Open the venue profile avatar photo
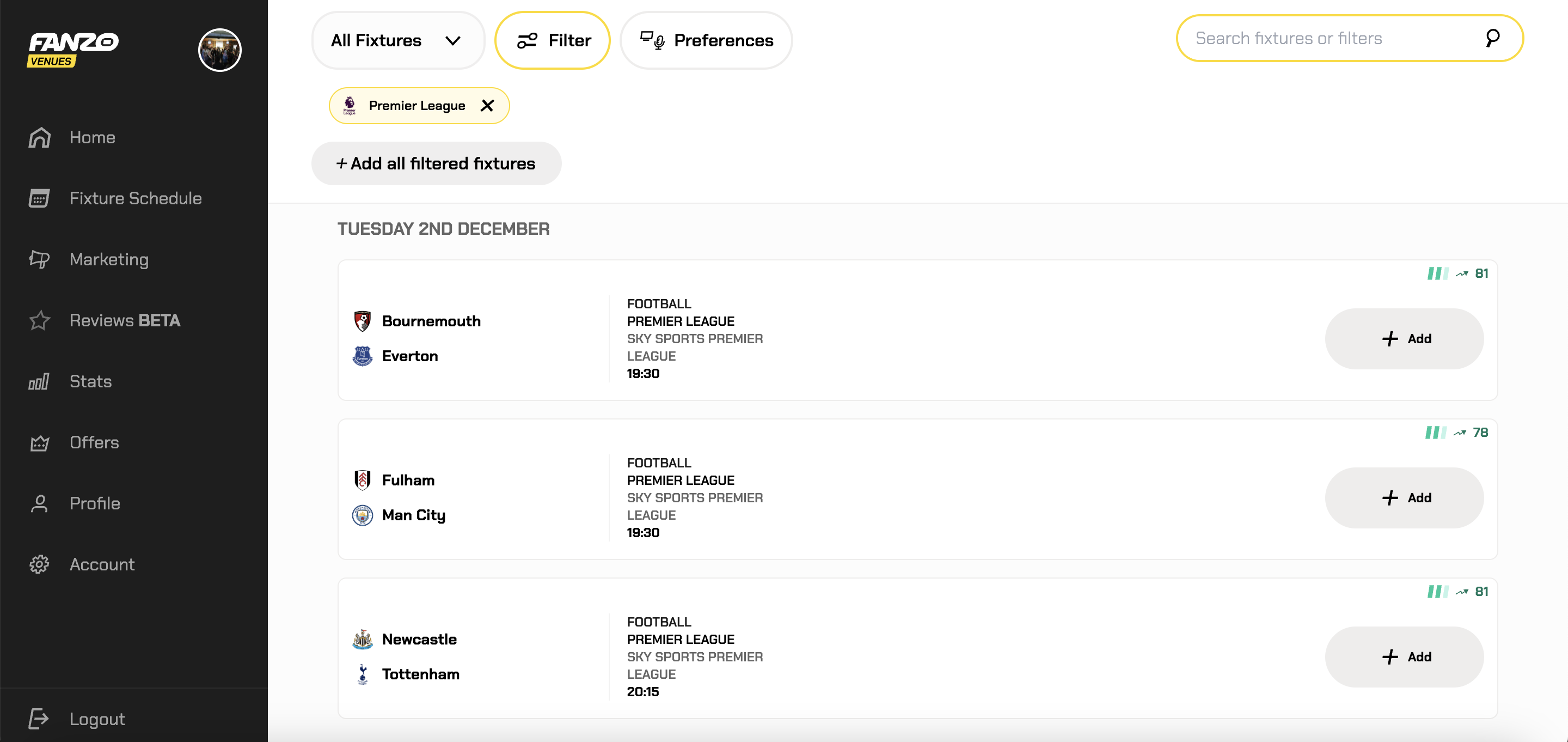Viewport: 1568px width, 742px height. 220,50
